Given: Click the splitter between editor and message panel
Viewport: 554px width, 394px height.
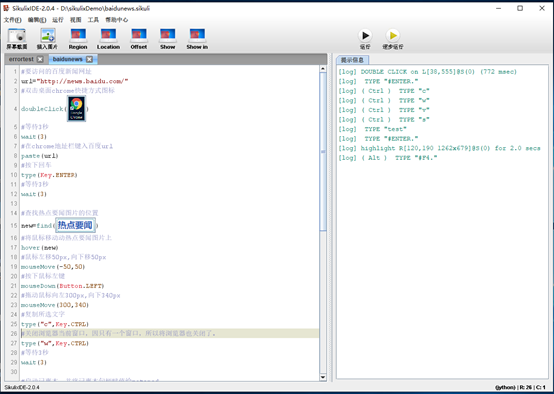Looking at the screenshot, I should 331,217.
